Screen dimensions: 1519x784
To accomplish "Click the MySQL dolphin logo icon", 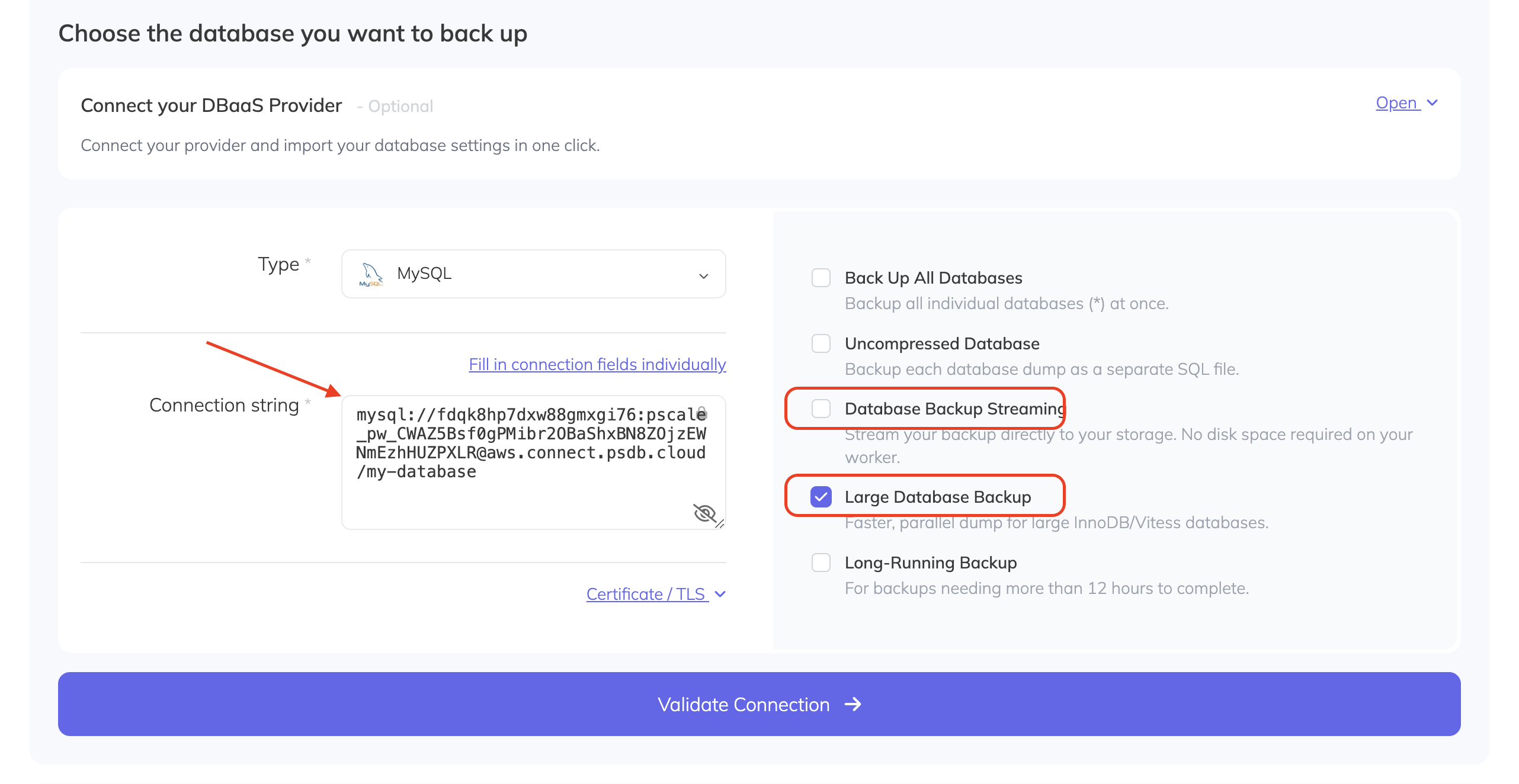I will 371,274.
